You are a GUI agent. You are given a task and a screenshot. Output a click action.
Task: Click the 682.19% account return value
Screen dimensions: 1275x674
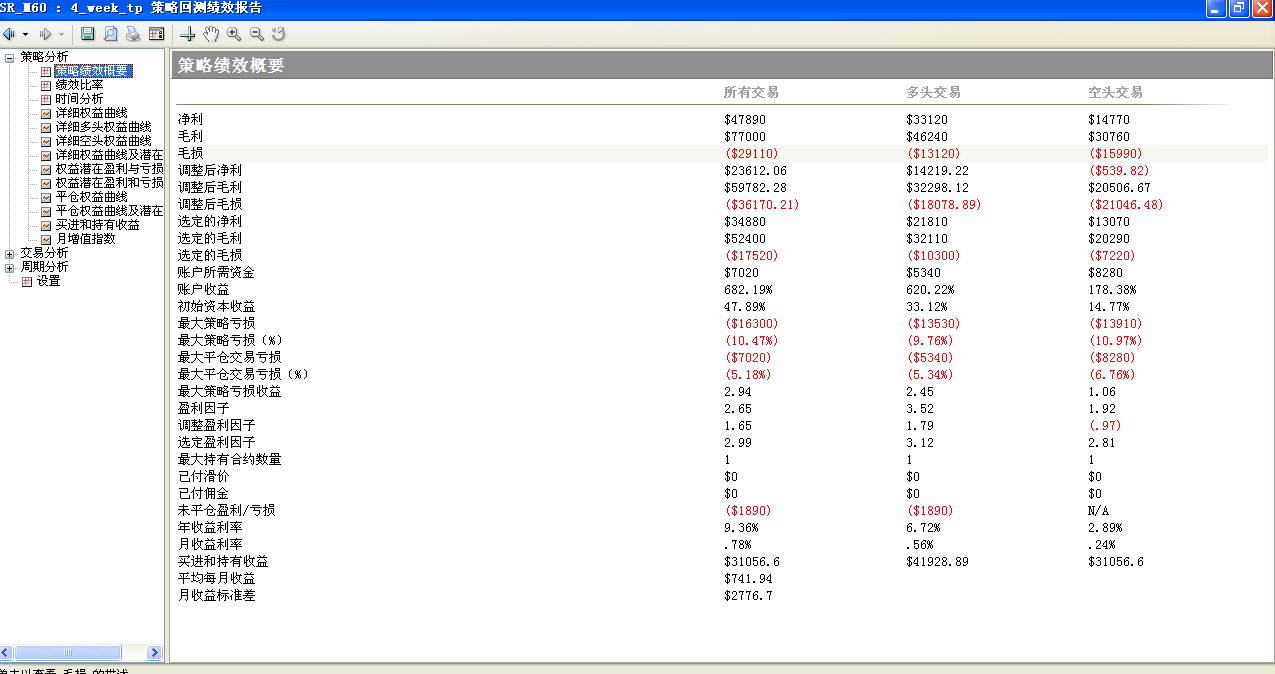(x=748, y=290)
